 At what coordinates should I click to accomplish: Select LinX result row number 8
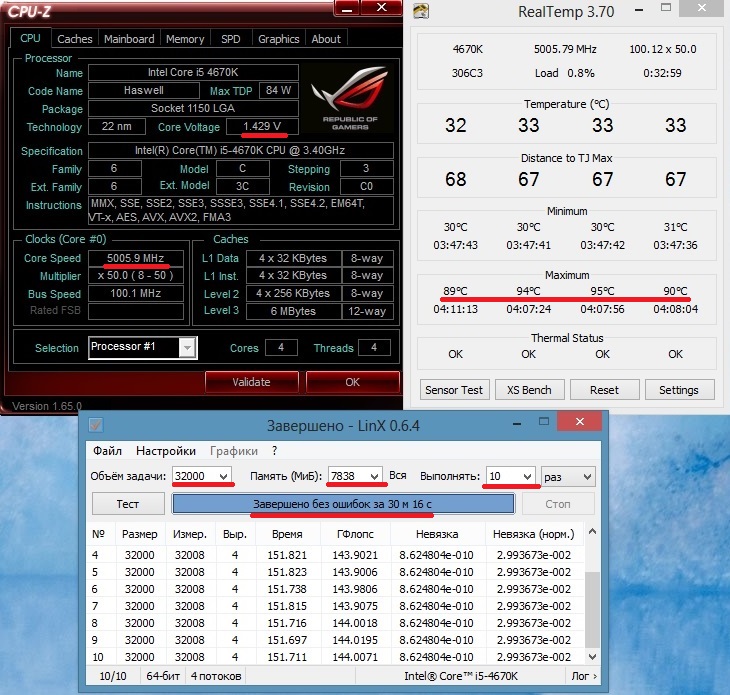coord(336,623)
